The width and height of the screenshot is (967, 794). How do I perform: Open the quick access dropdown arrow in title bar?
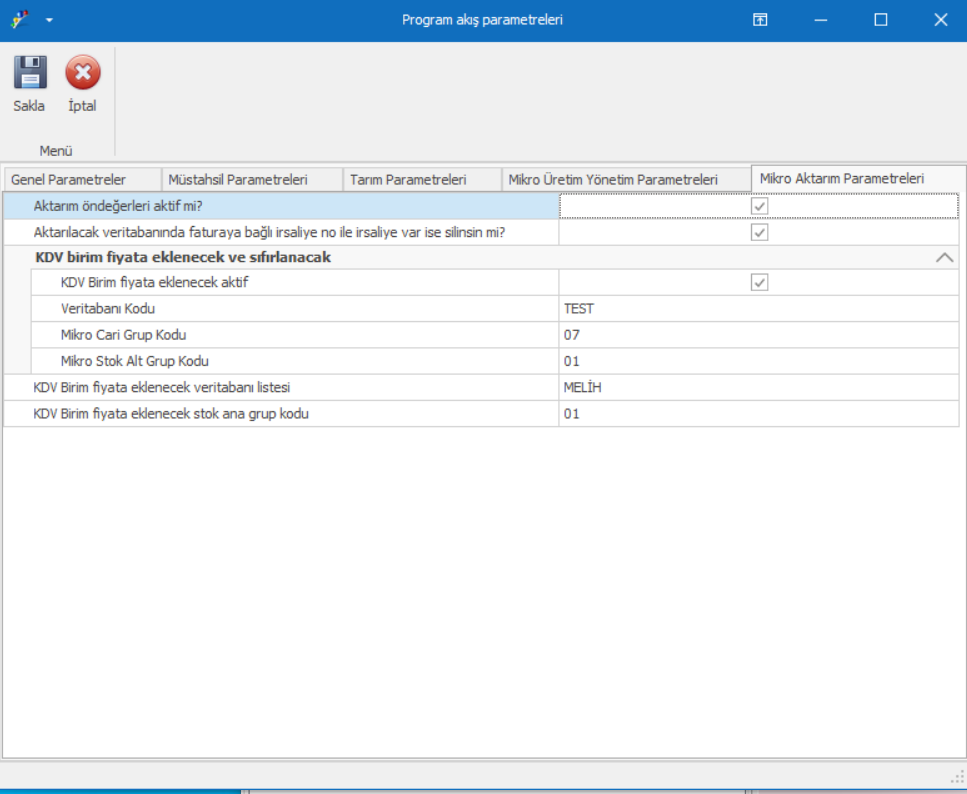[x=49, y=20]
